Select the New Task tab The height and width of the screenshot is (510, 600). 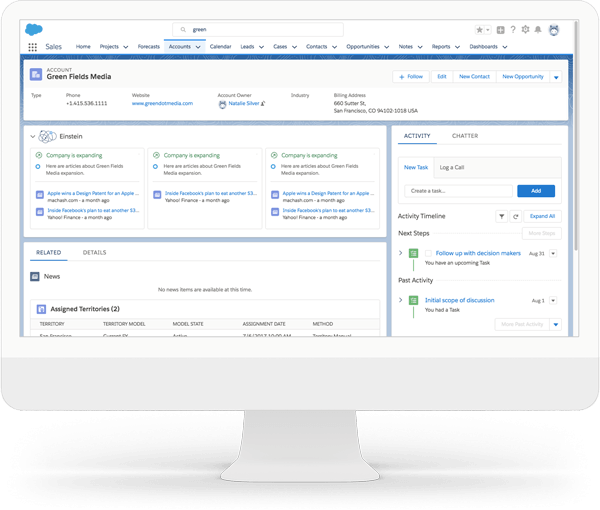point(416,168)
